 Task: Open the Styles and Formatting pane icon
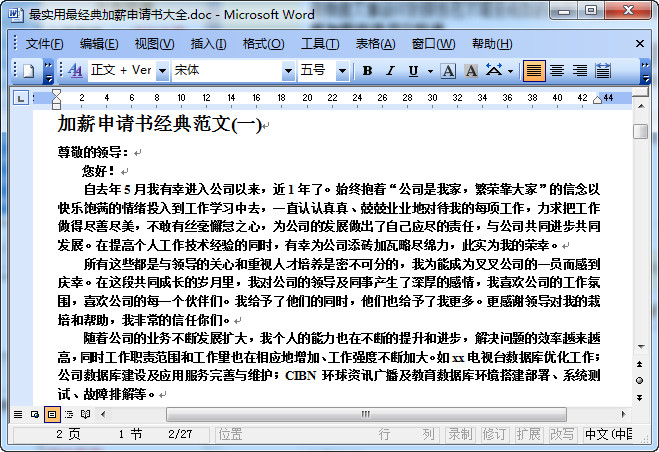pos(75,71)
